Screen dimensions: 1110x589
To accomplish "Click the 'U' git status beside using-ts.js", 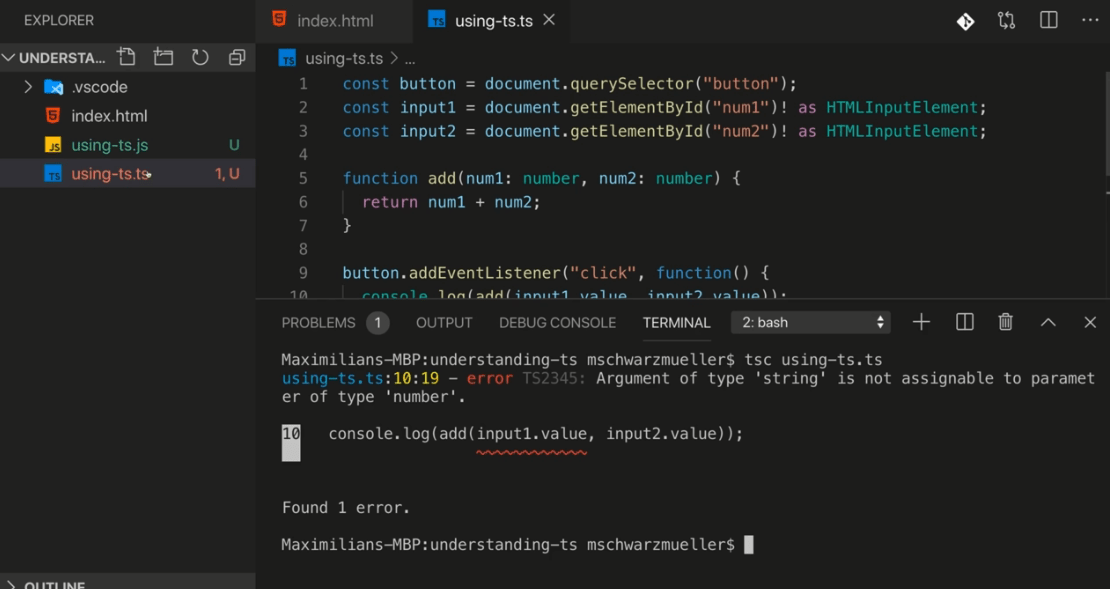I will click(x=234, y=145).
